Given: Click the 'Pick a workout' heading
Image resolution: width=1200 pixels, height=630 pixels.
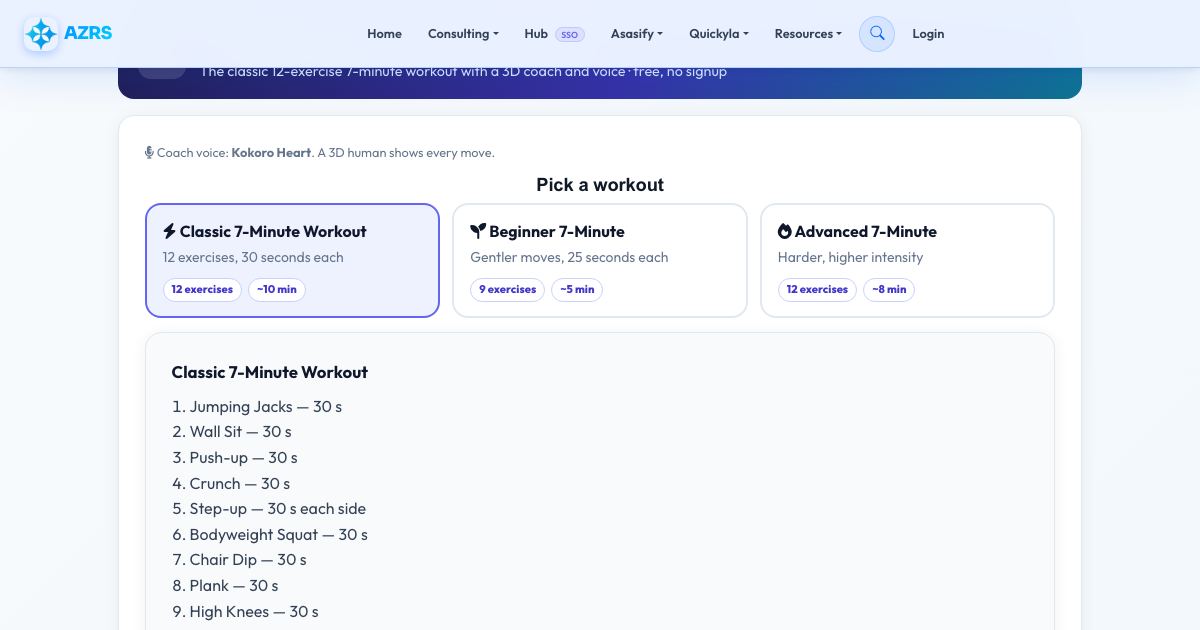Looking at the screenshot, I should 600,185.
